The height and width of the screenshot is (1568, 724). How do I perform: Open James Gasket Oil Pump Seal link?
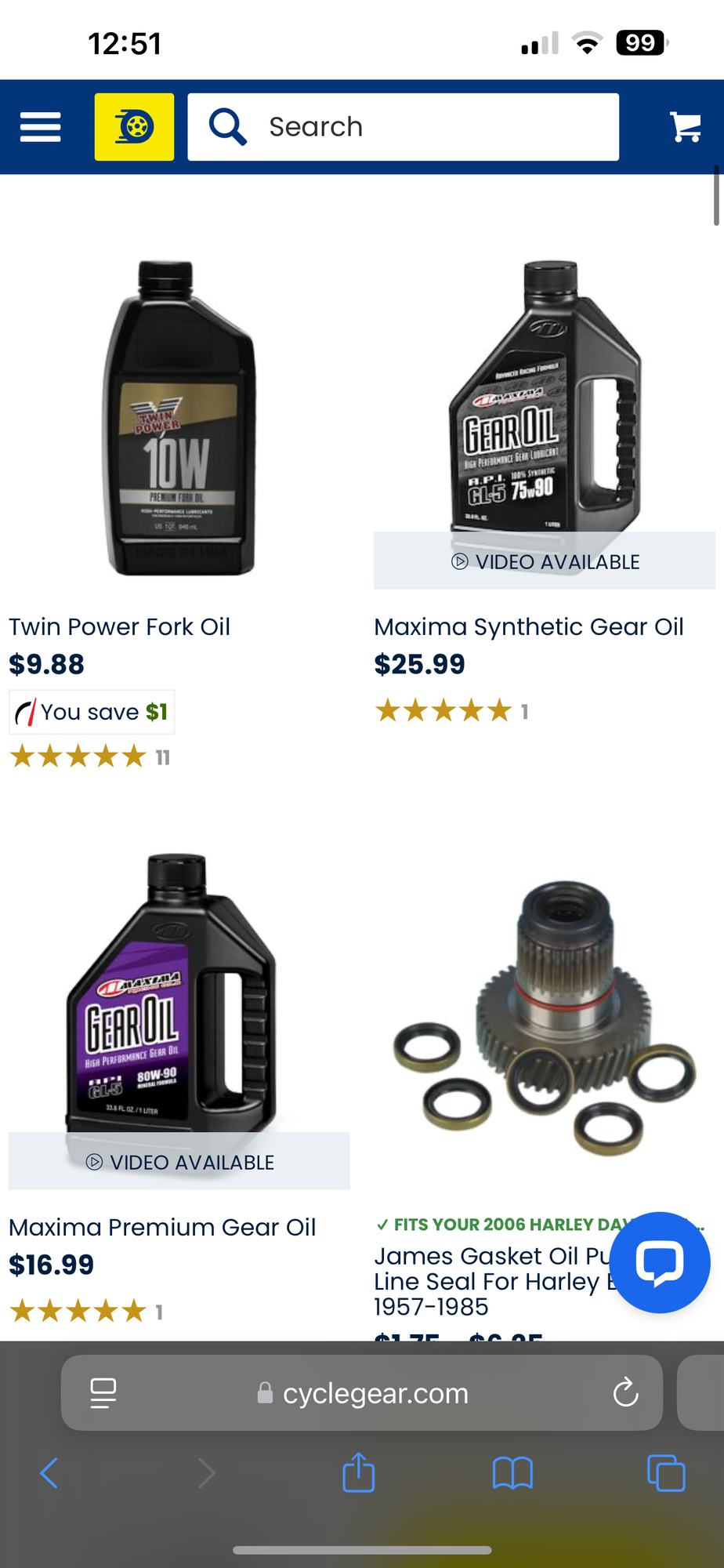(492, 1281)
